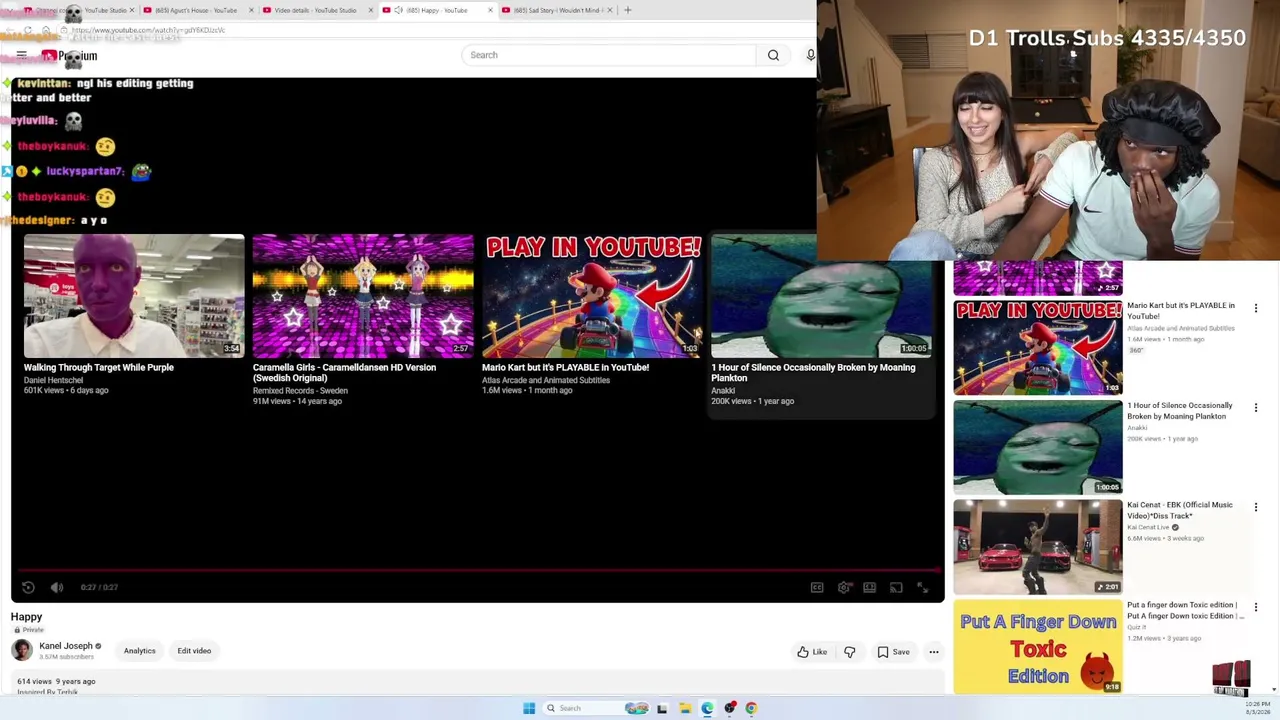Click the video title 'Happy'

[27, 617]
